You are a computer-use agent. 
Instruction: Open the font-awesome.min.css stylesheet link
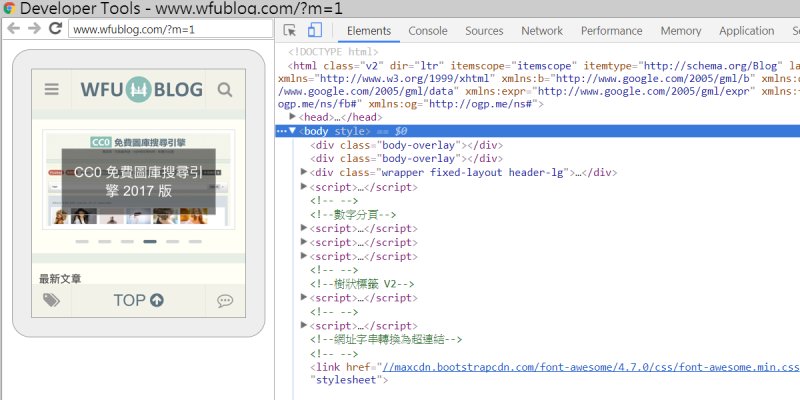pyautogui.click(x=590, y=367)
